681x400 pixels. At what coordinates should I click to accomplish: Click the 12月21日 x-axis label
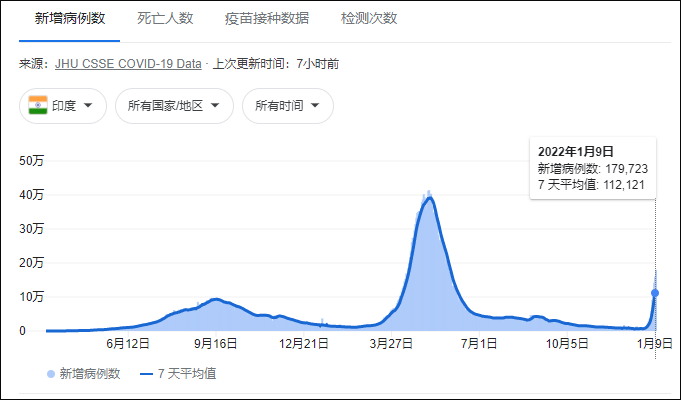304,344
